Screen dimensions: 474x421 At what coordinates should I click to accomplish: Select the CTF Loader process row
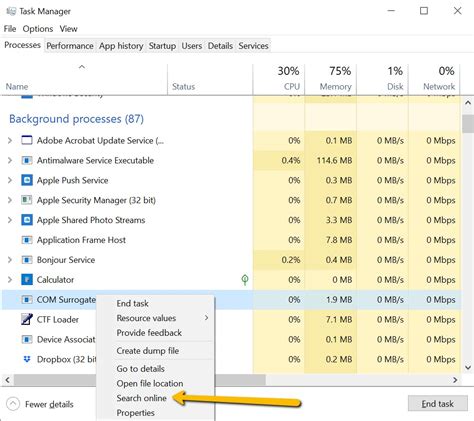pyautogui.click(x=231, y=319)
